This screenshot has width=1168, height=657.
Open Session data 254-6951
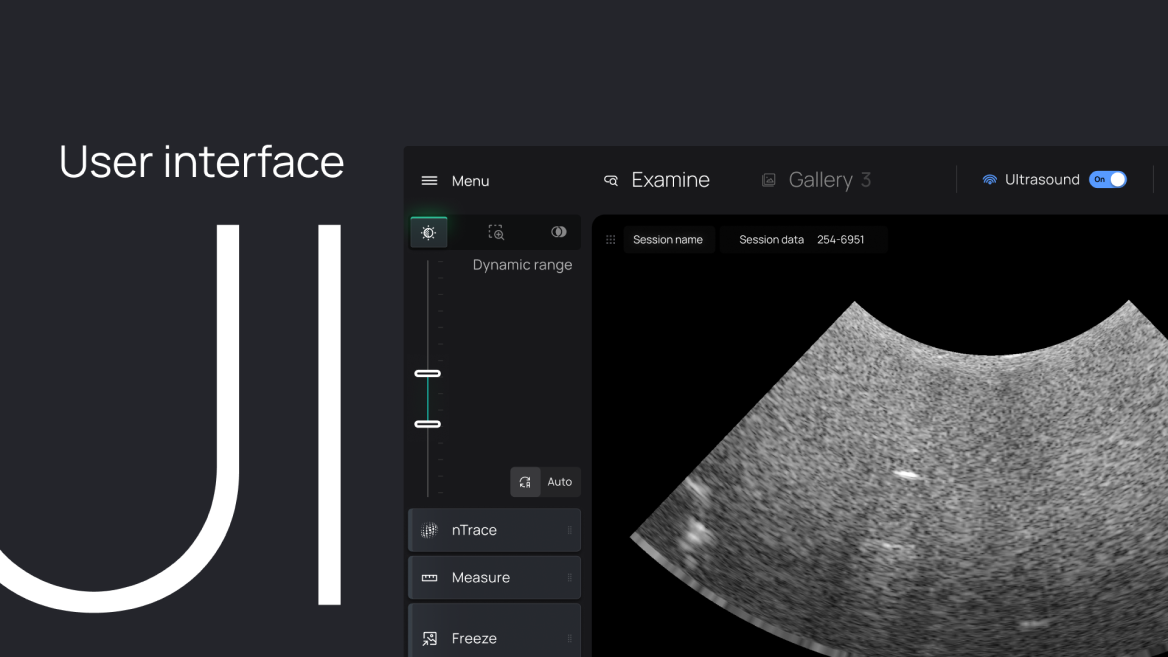point(804,239)
